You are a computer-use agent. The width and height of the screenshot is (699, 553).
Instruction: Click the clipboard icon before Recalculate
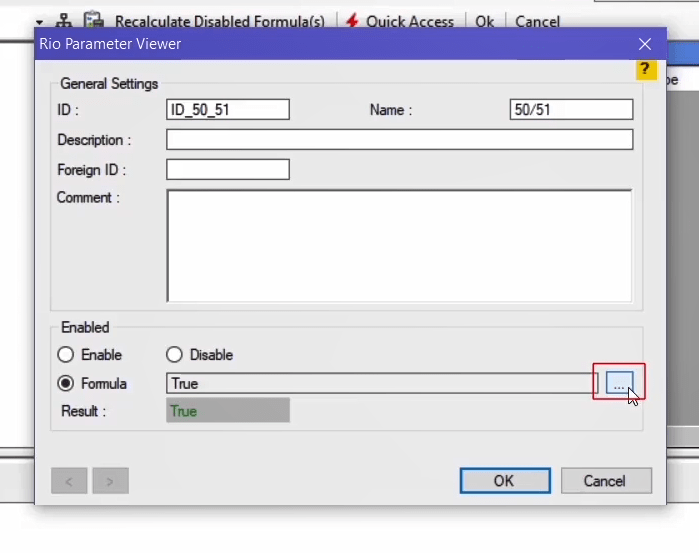94,20
